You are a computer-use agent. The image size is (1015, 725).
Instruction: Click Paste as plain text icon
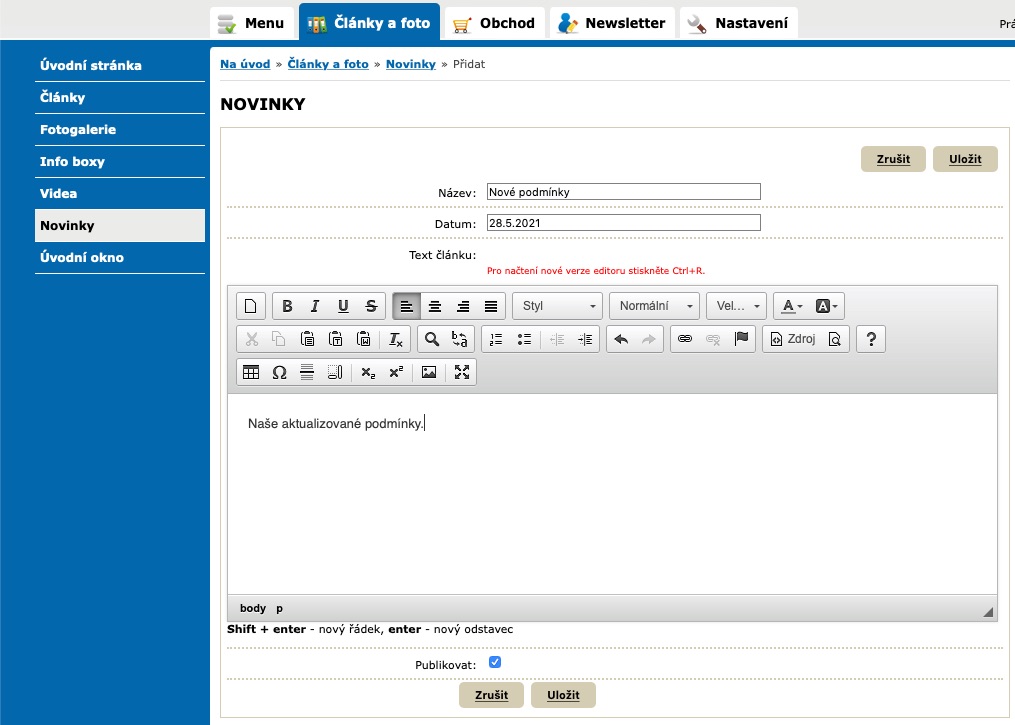click(x=335, y=339)
